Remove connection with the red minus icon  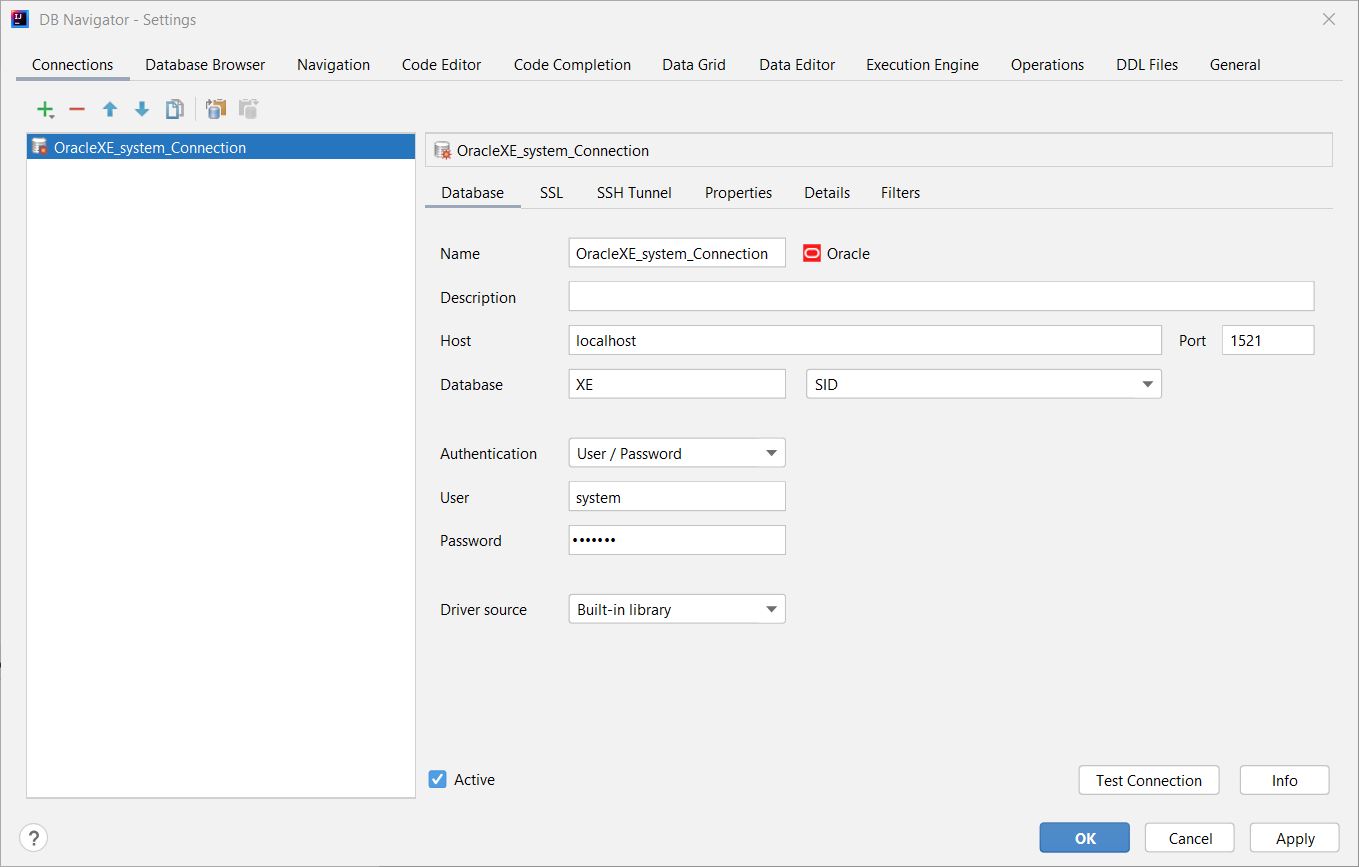coord(77,110)
